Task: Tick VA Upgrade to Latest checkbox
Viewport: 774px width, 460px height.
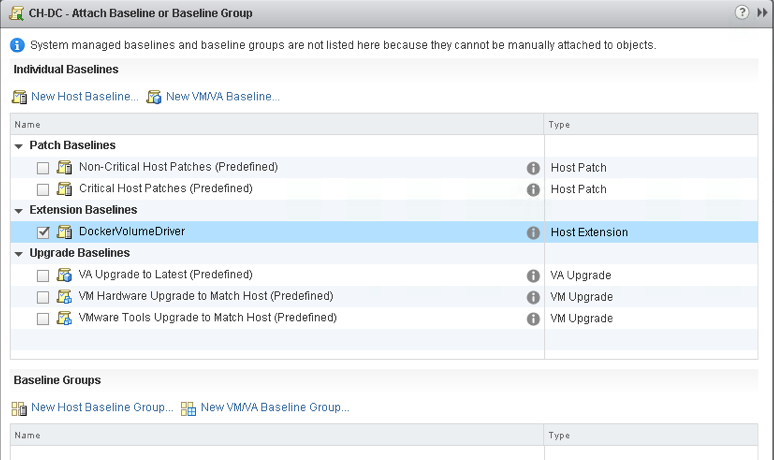Action: tap(43, 276)
